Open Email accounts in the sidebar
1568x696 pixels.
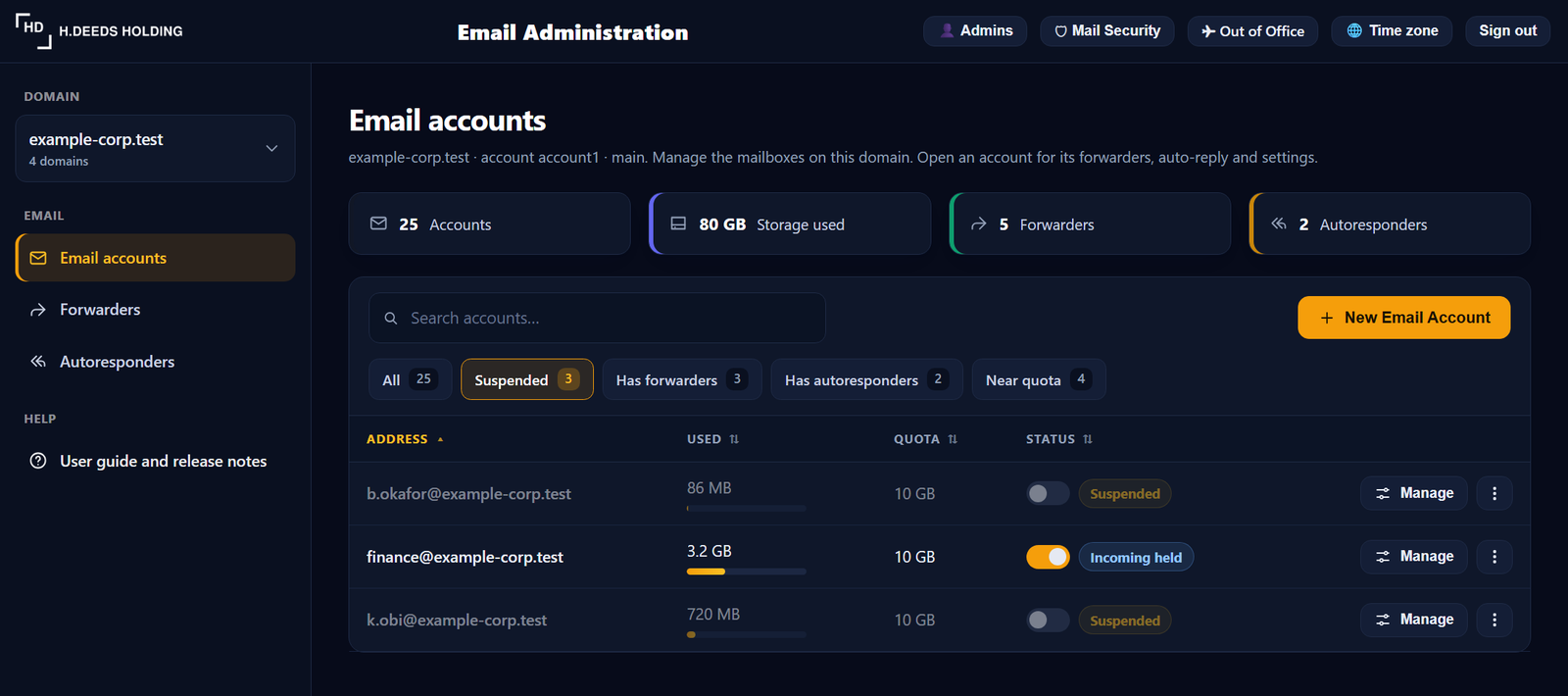pos(155,258)
